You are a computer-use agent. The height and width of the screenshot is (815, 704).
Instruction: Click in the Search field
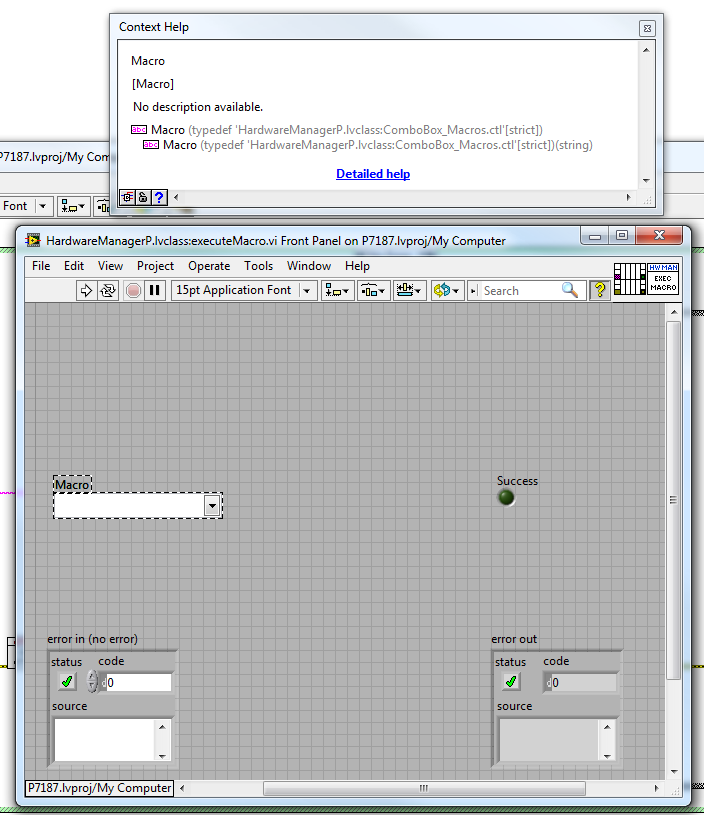point(520,291)
